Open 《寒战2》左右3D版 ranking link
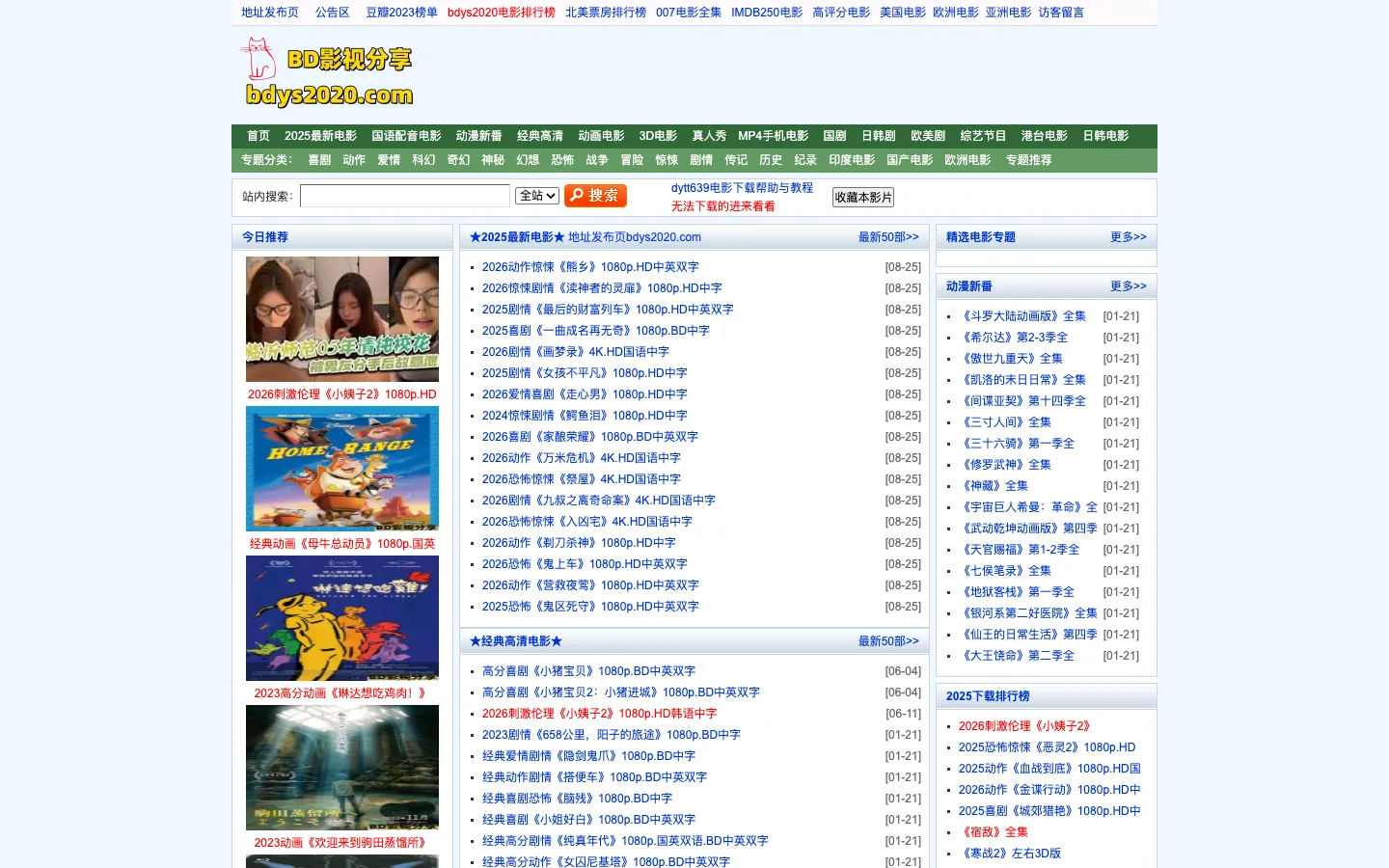This screenshot has width=1389, height=868. click(x=1010, y=854)
